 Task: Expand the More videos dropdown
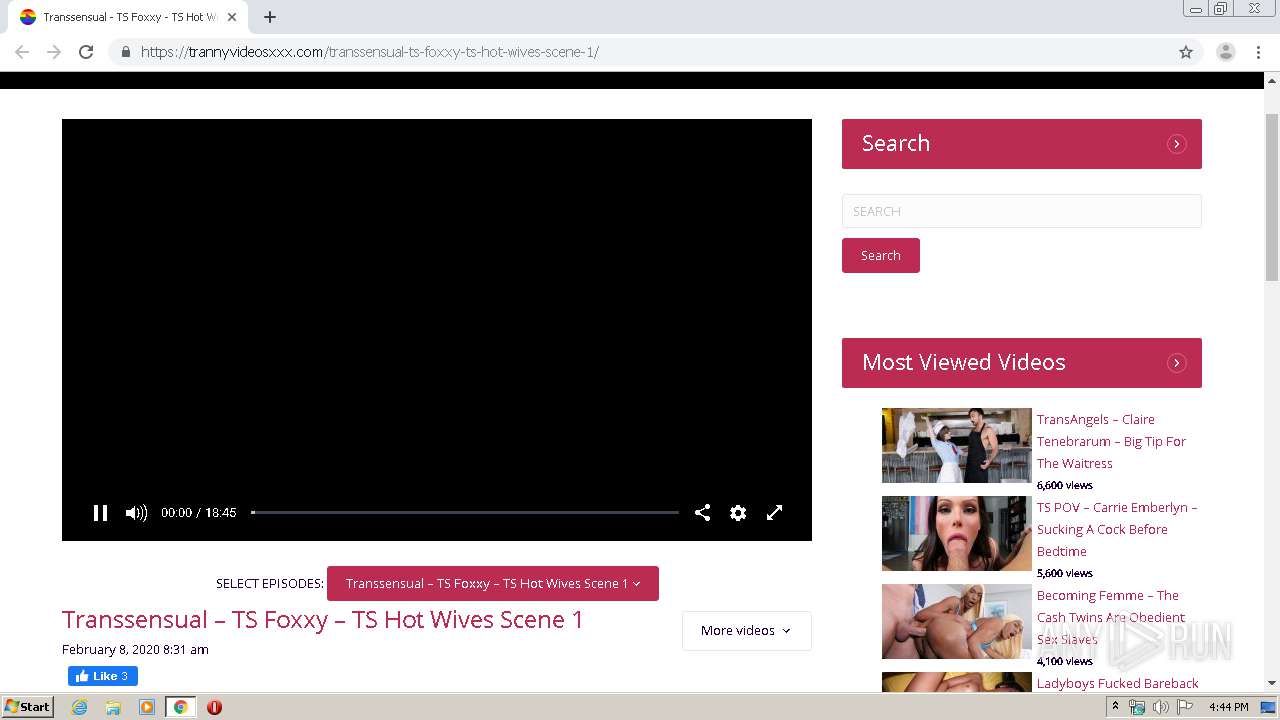pos(747,631)
